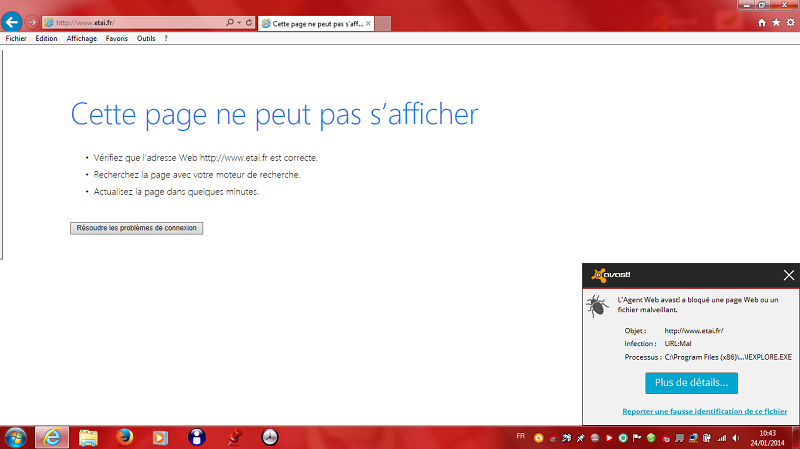The width and height of the screenshot is (800, 449).
Task: Click the search magnifier in address bar
Action: (230, 22)
